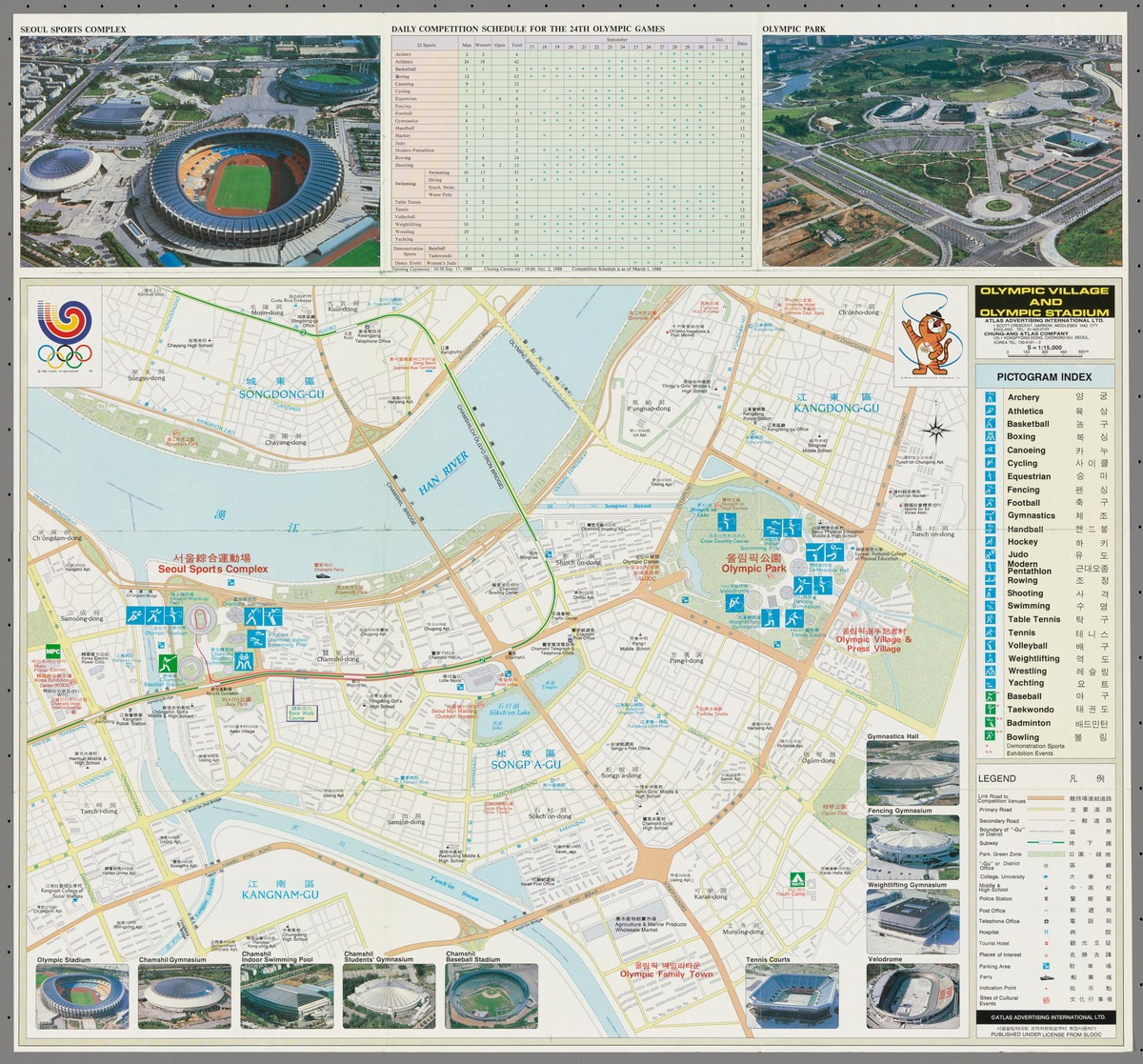The image size is (1143, 1064).
Task: Click the yellow 'Olympic Village and Olympic Stadium' title
Action: 1044,301
